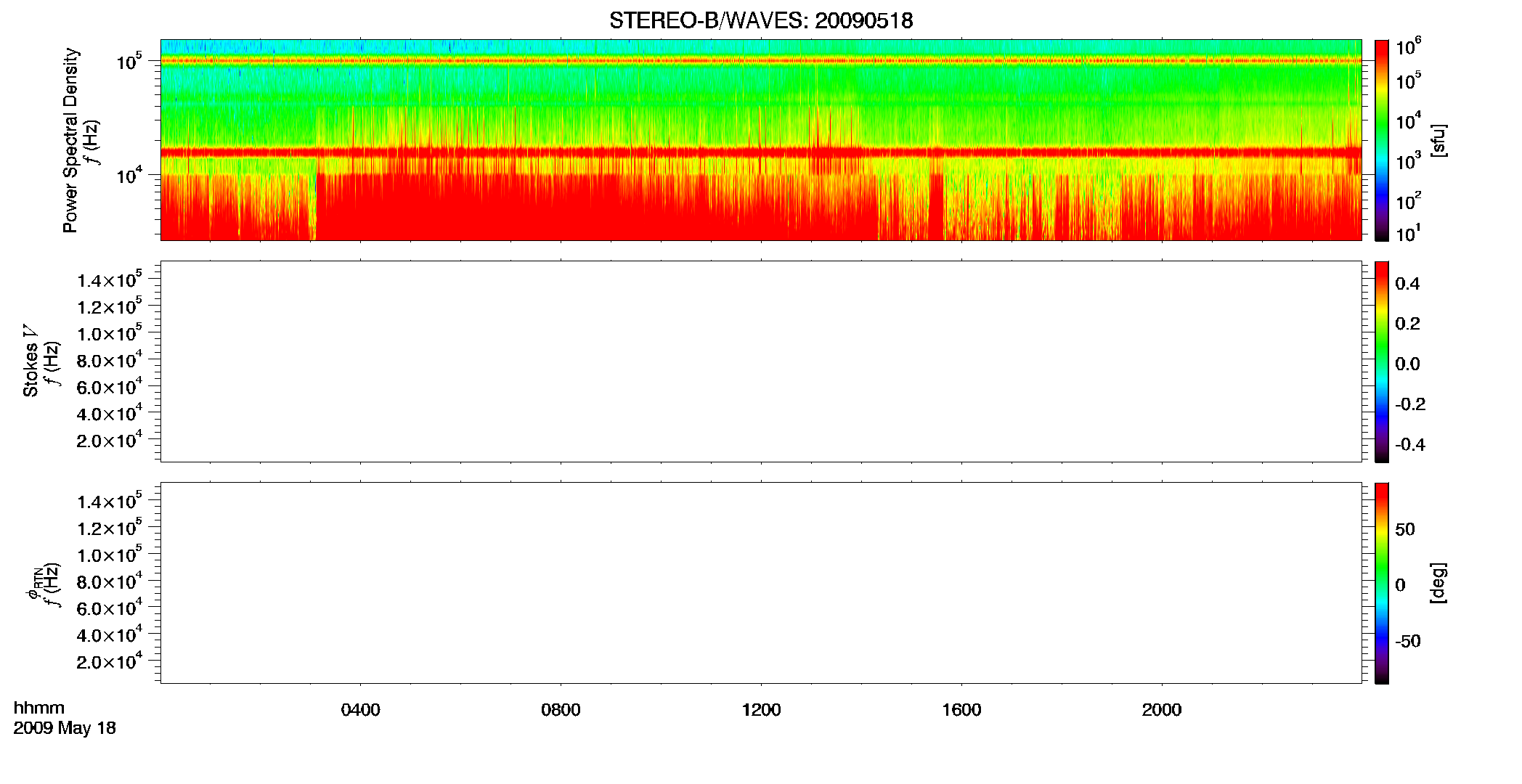This screenshot has height=784, width=1522.
Task: Click the empty bottom phi RTN plot panel
Action: pos(761,583)
